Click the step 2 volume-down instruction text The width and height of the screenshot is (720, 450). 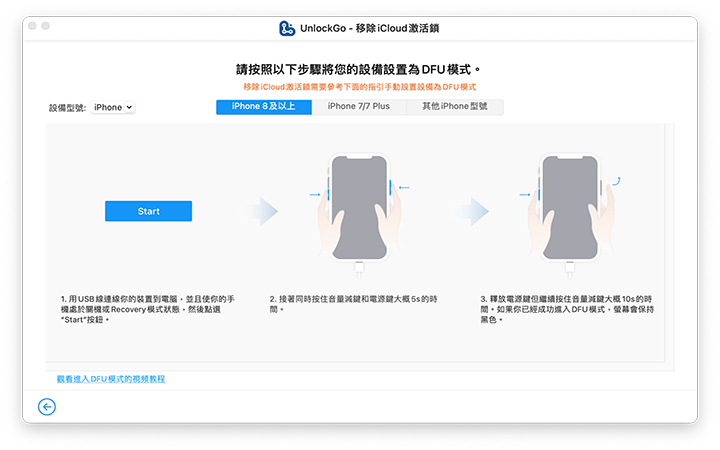tap(353, 304)
